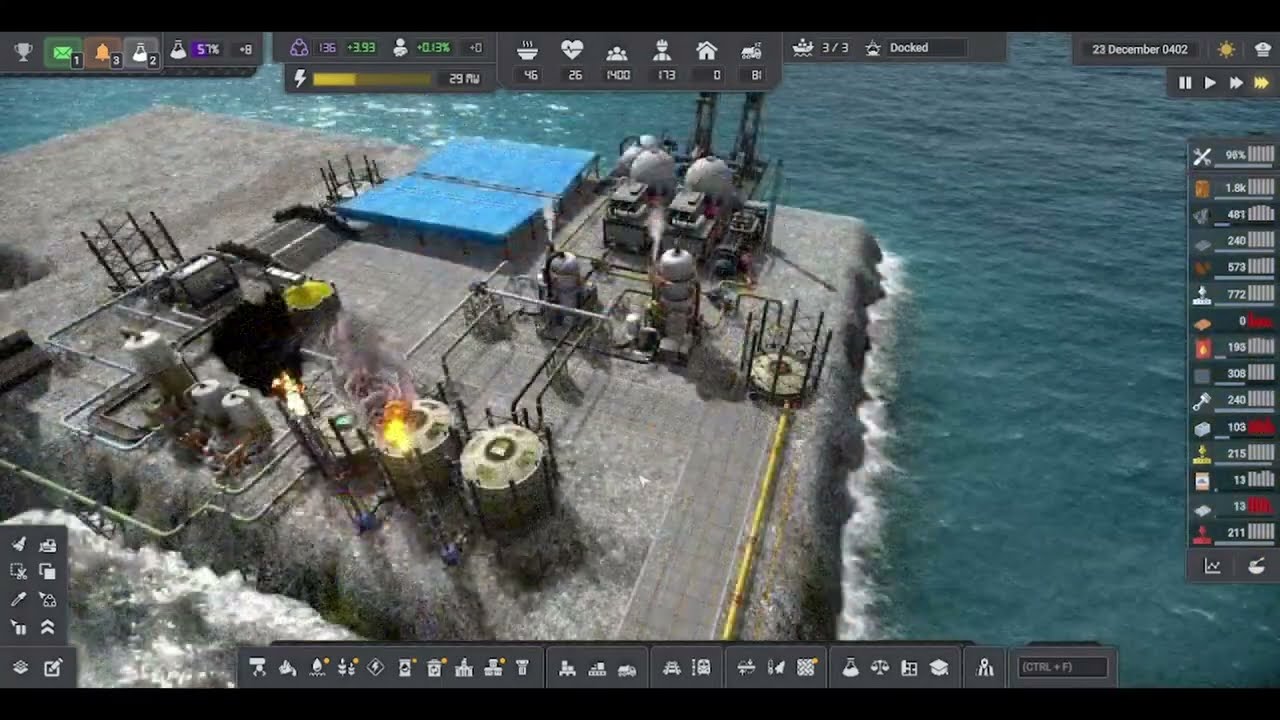Select the resource row showing 772
Screen dimensions: 1280x720
[1232, 295]
